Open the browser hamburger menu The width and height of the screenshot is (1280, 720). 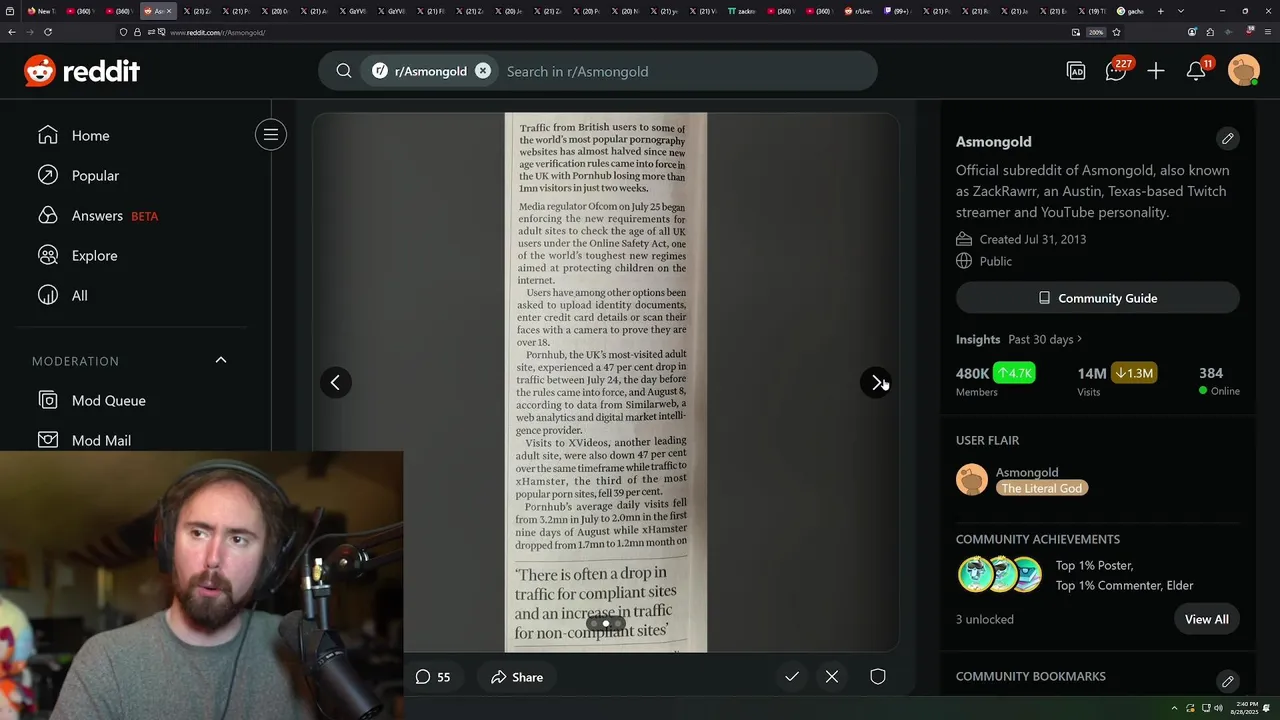tap(1268, 32)
